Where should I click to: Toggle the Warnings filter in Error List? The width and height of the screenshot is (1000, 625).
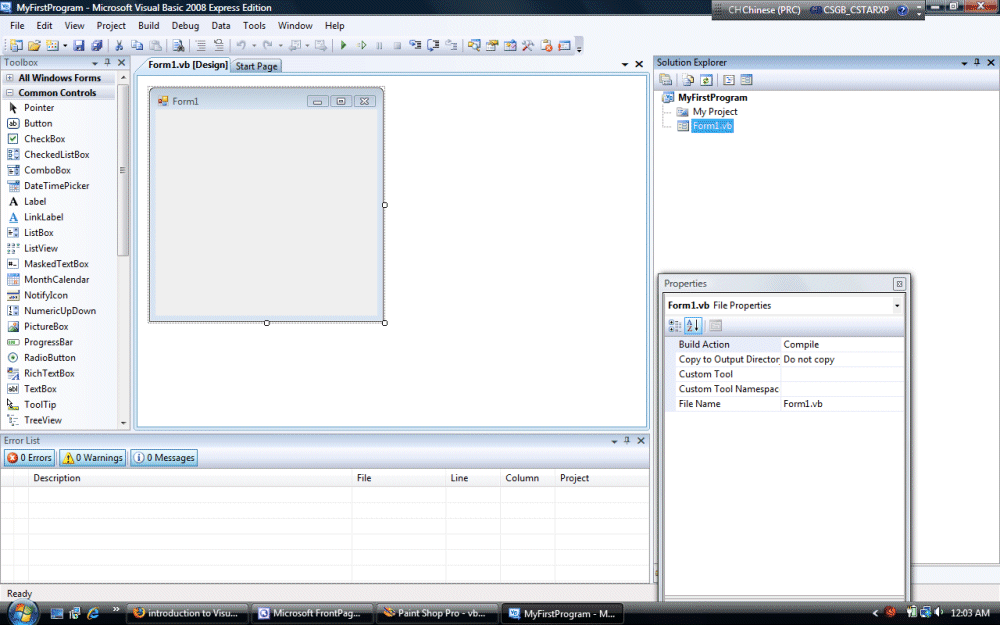(91, 457)
